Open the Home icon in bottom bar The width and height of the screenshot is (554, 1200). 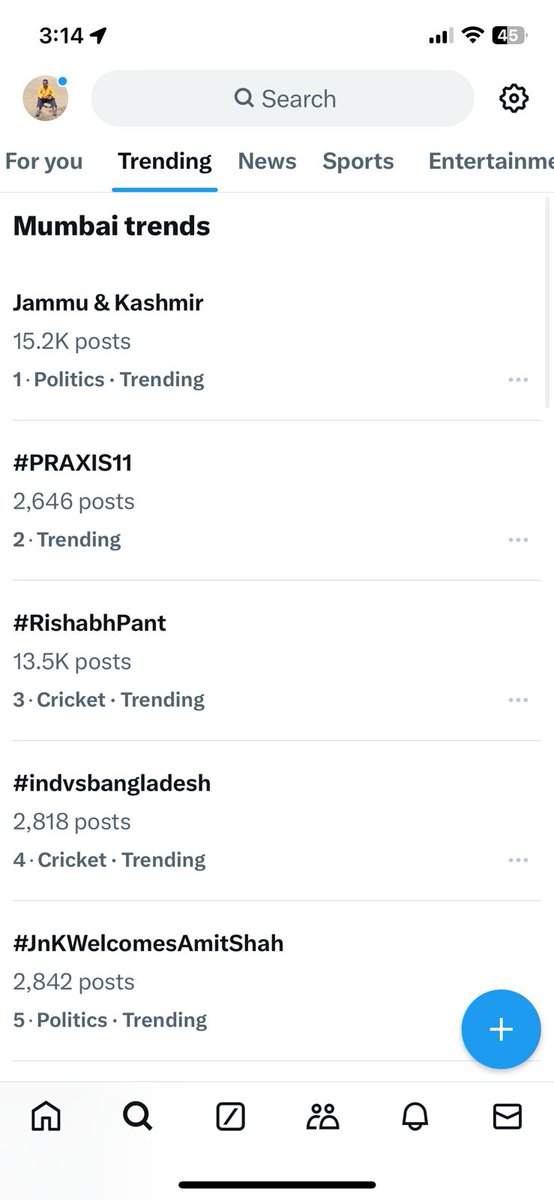pyautogui.click(x=46, y=1116)
